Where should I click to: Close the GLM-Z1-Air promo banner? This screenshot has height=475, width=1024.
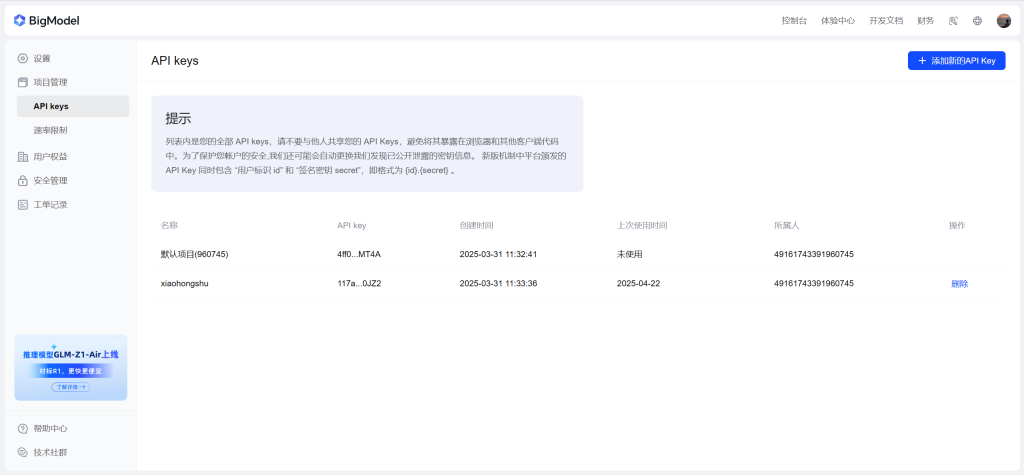click(117, 343)
